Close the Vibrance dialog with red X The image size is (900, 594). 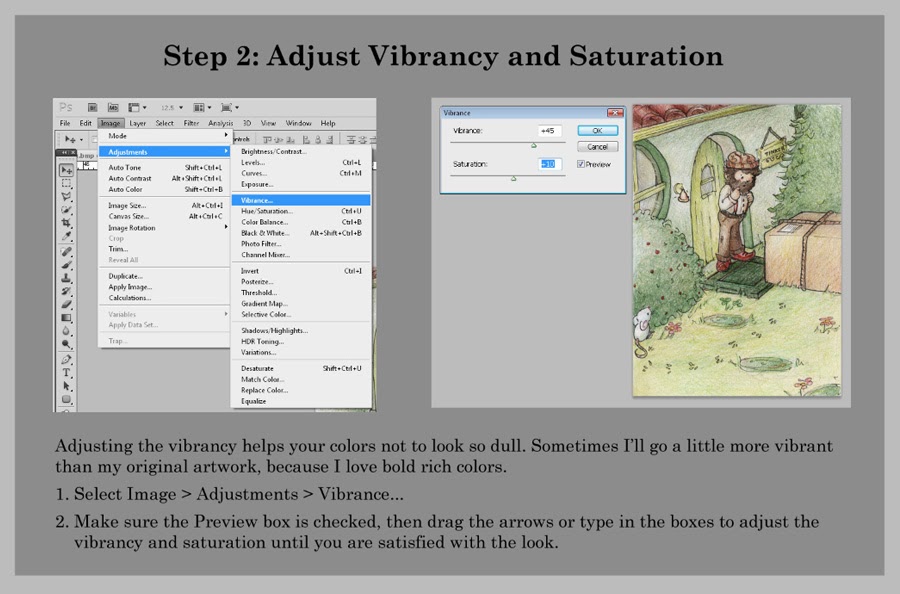[615, 113]
